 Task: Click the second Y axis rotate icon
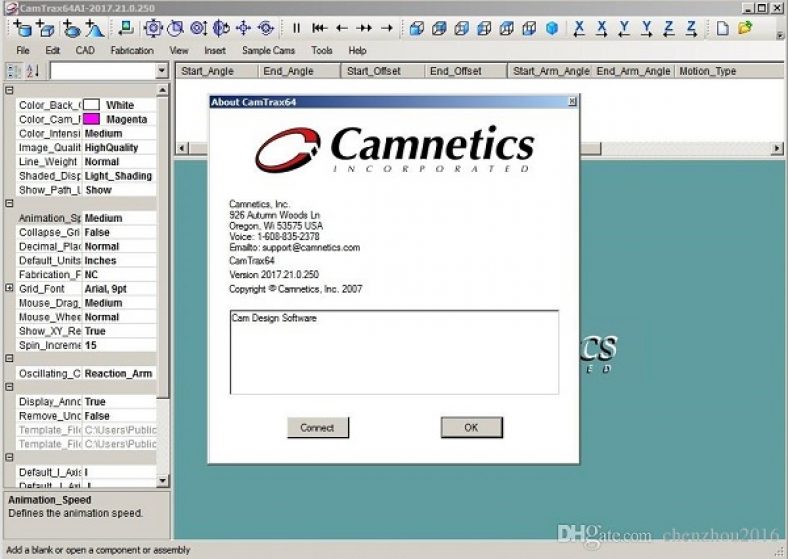tap(646, 29)
